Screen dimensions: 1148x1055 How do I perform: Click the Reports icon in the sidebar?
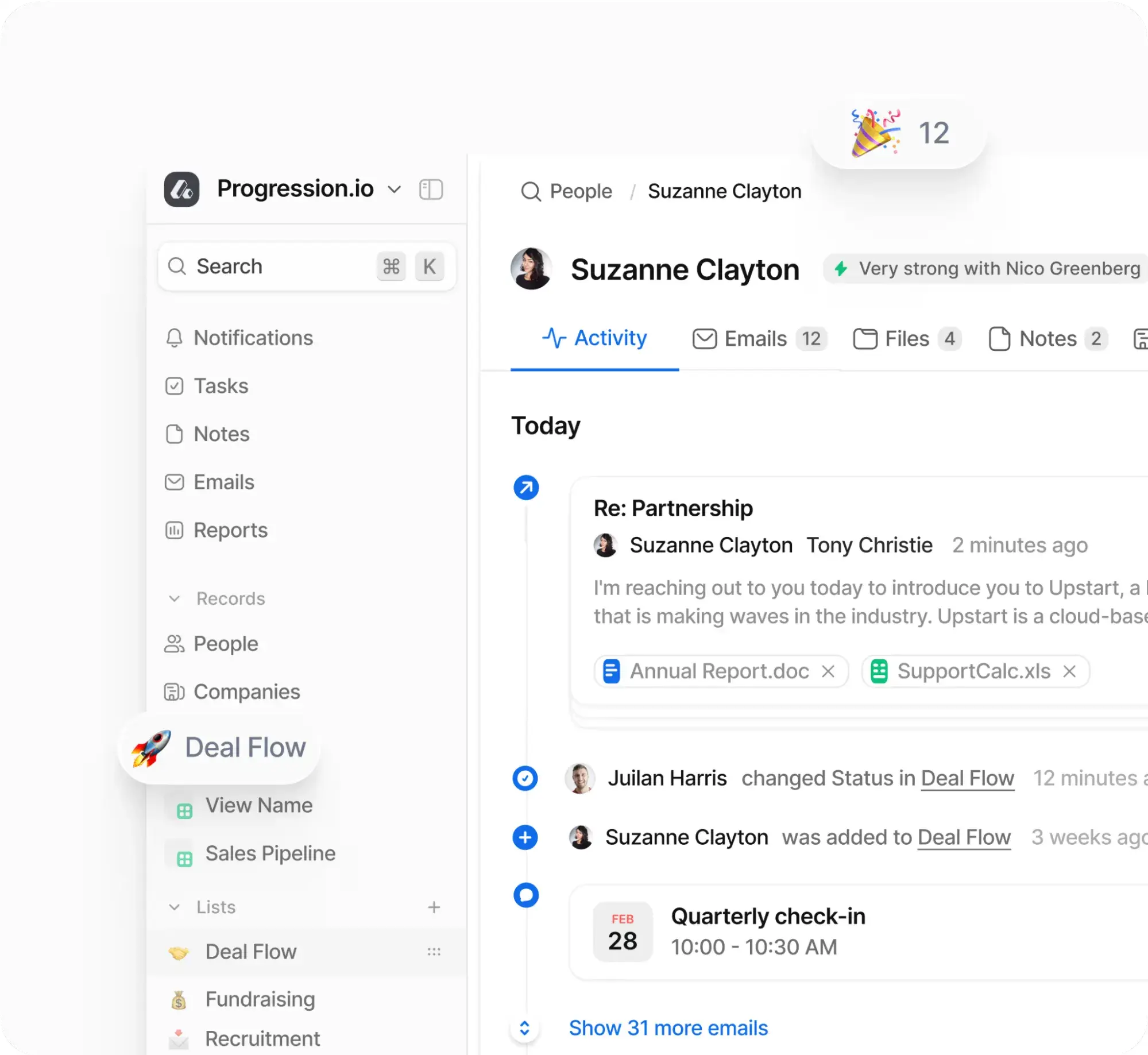coord(175,530)
